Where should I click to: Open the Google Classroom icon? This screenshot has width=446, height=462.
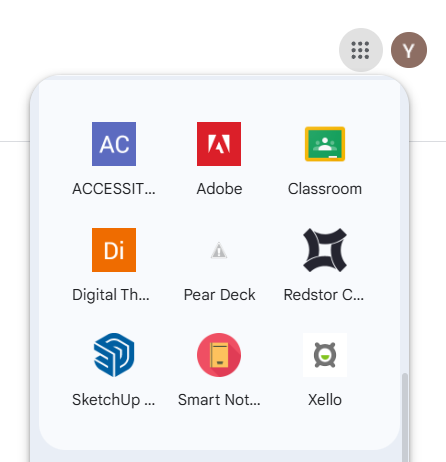(325, 144)
